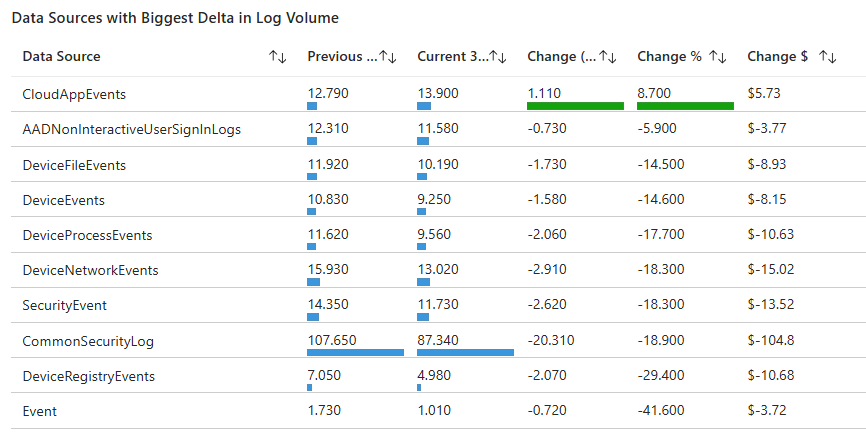The image size is (866, 439).
Task: Open the DeviceFileEvents data source row
Action: [74, 165]
